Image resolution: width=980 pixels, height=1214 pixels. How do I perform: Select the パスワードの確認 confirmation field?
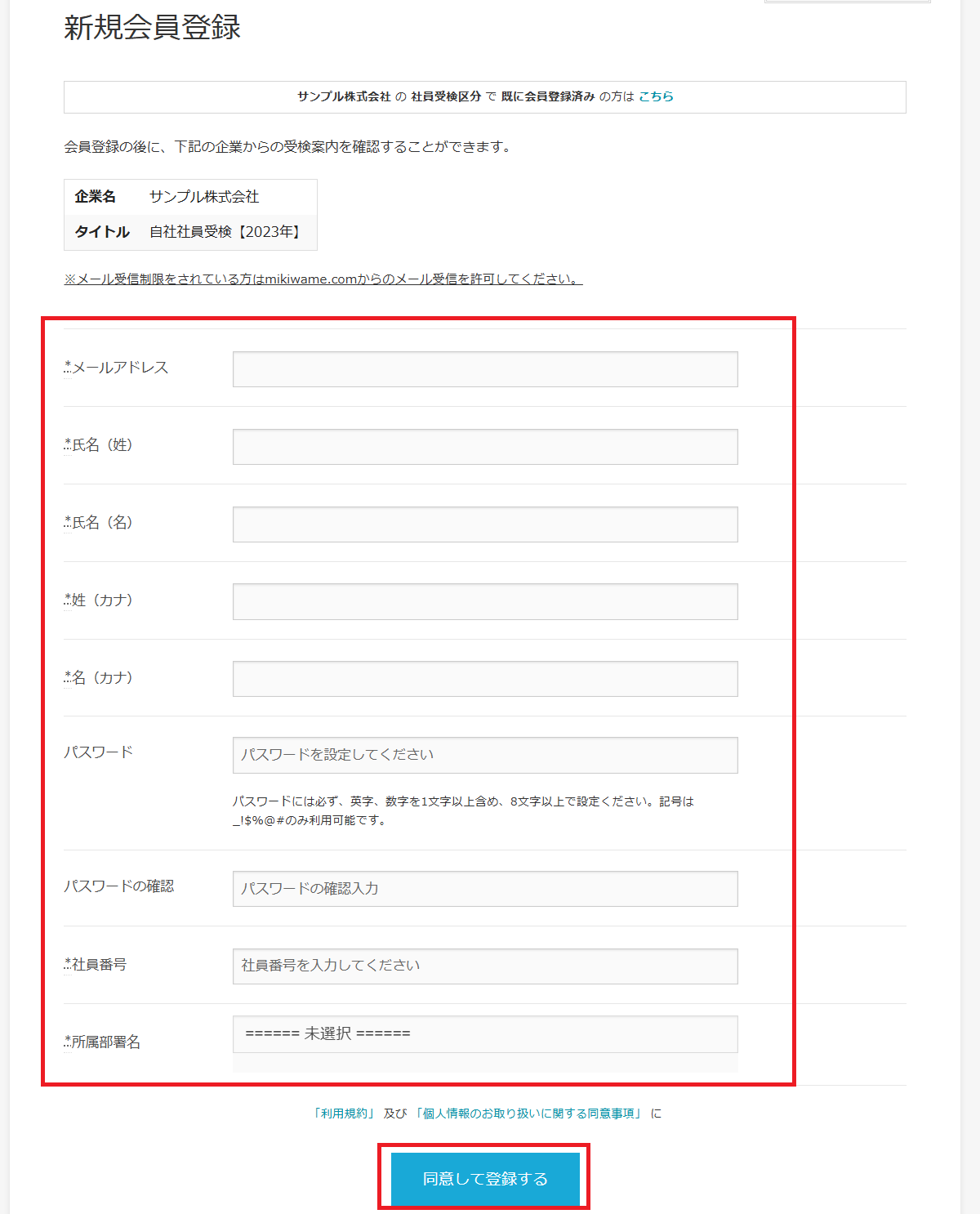(x=485, y=888)
